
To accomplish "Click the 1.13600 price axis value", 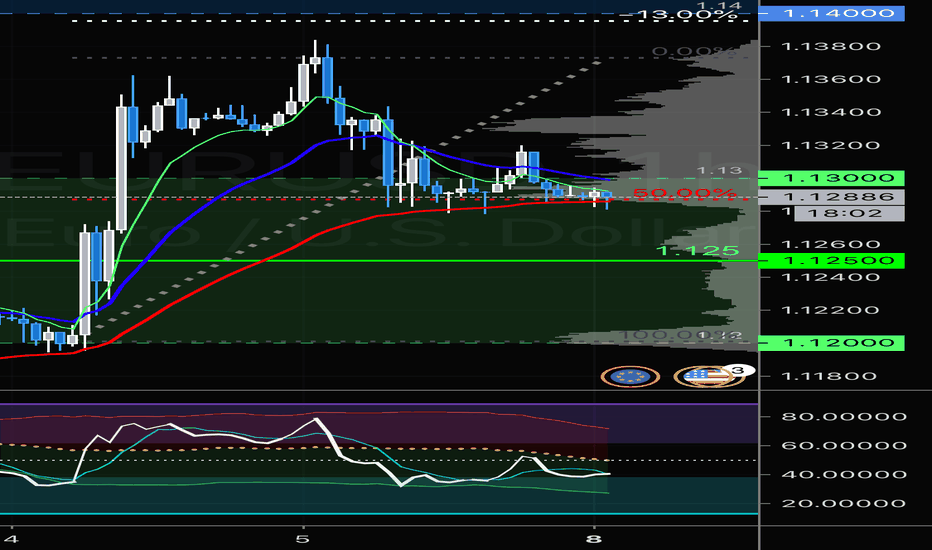I will click(830, 79).
